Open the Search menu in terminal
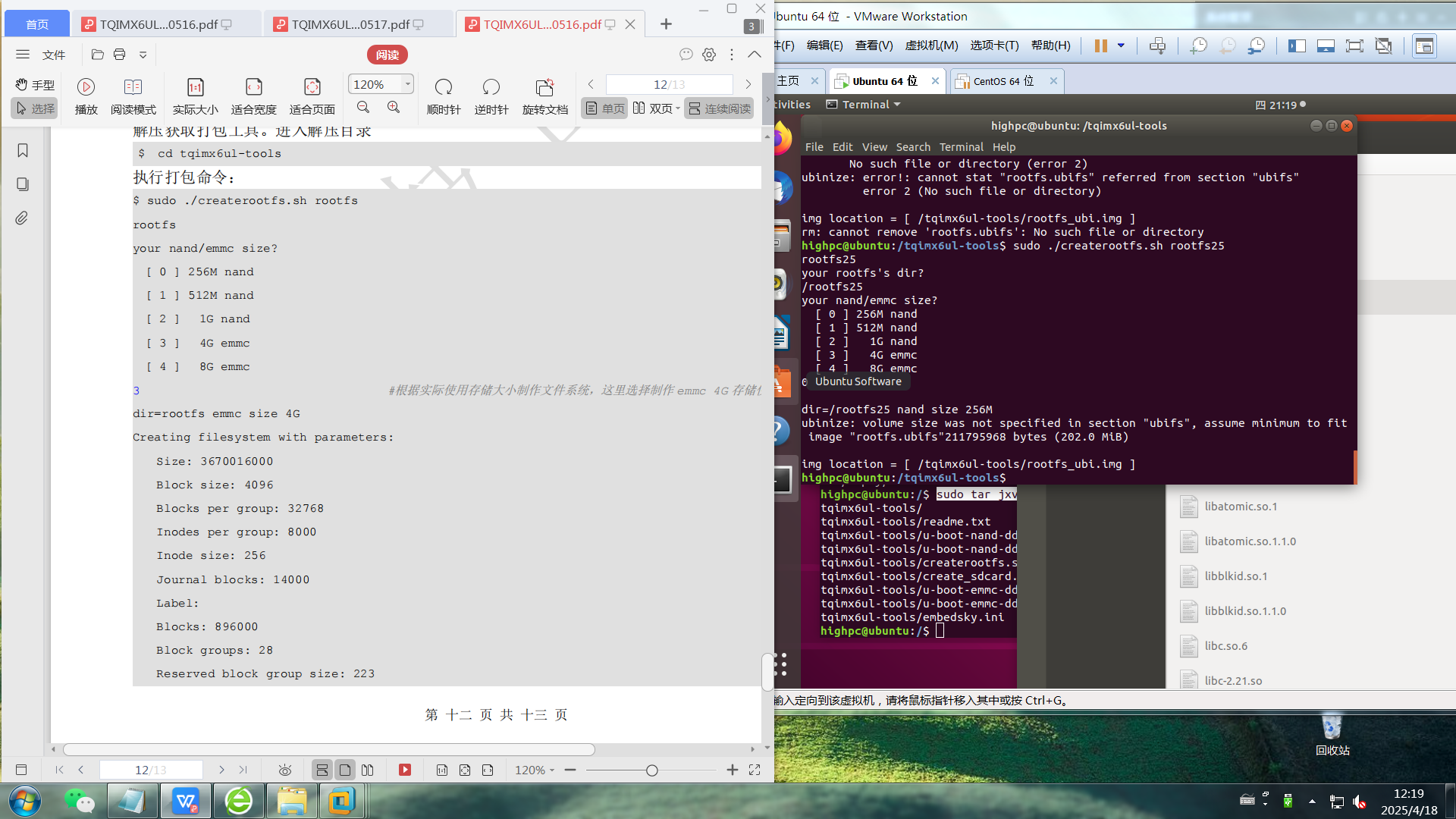The width and height of the screenshot is (1456, 819). [x=912, y=147]
